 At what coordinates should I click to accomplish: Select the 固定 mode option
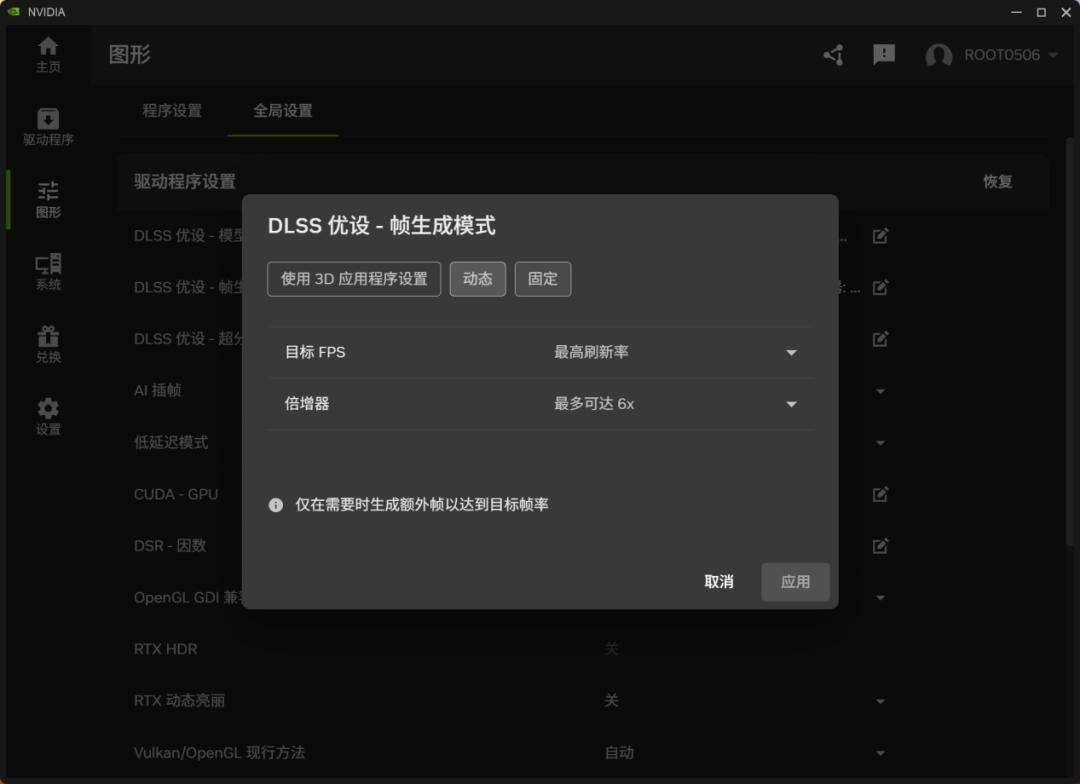click(x=543, y=279)
